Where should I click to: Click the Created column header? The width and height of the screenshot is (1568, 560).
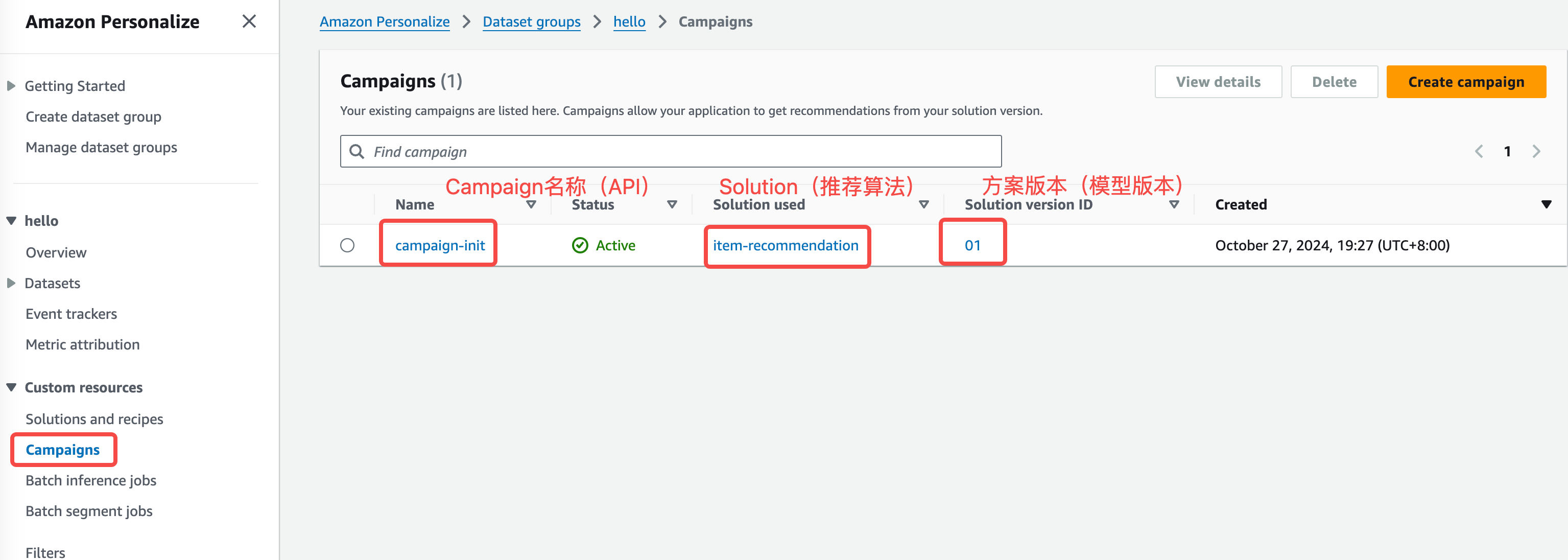tap(1241, 204)
